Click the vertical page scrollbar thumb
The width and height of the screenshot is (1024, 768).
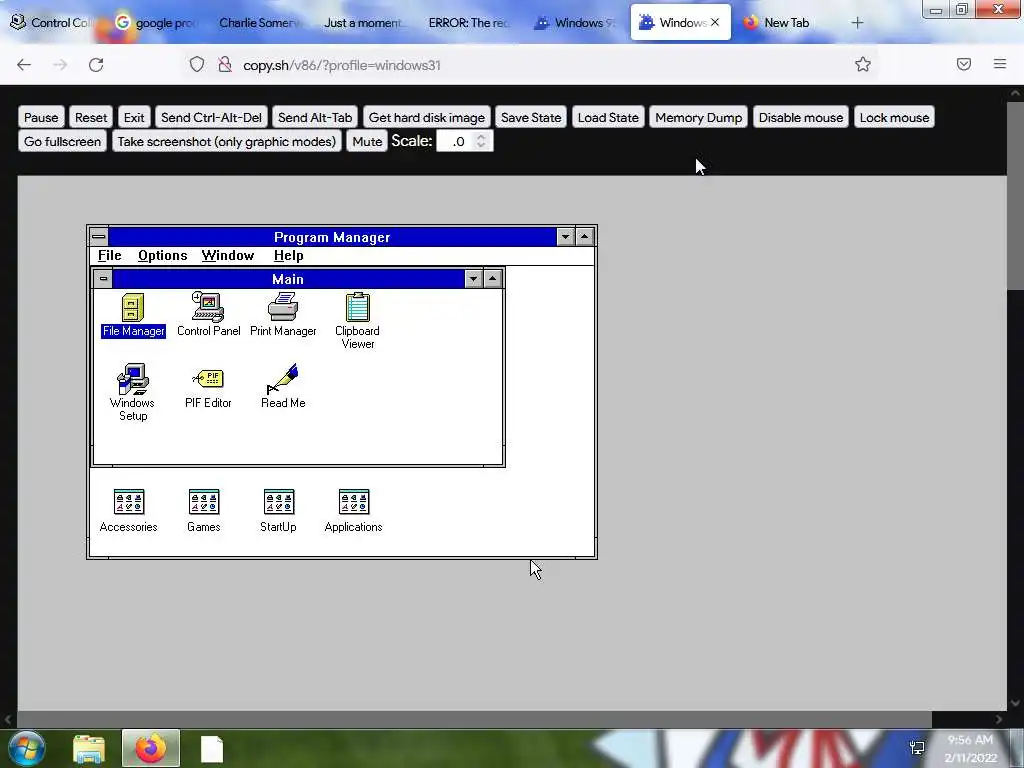1016,194
